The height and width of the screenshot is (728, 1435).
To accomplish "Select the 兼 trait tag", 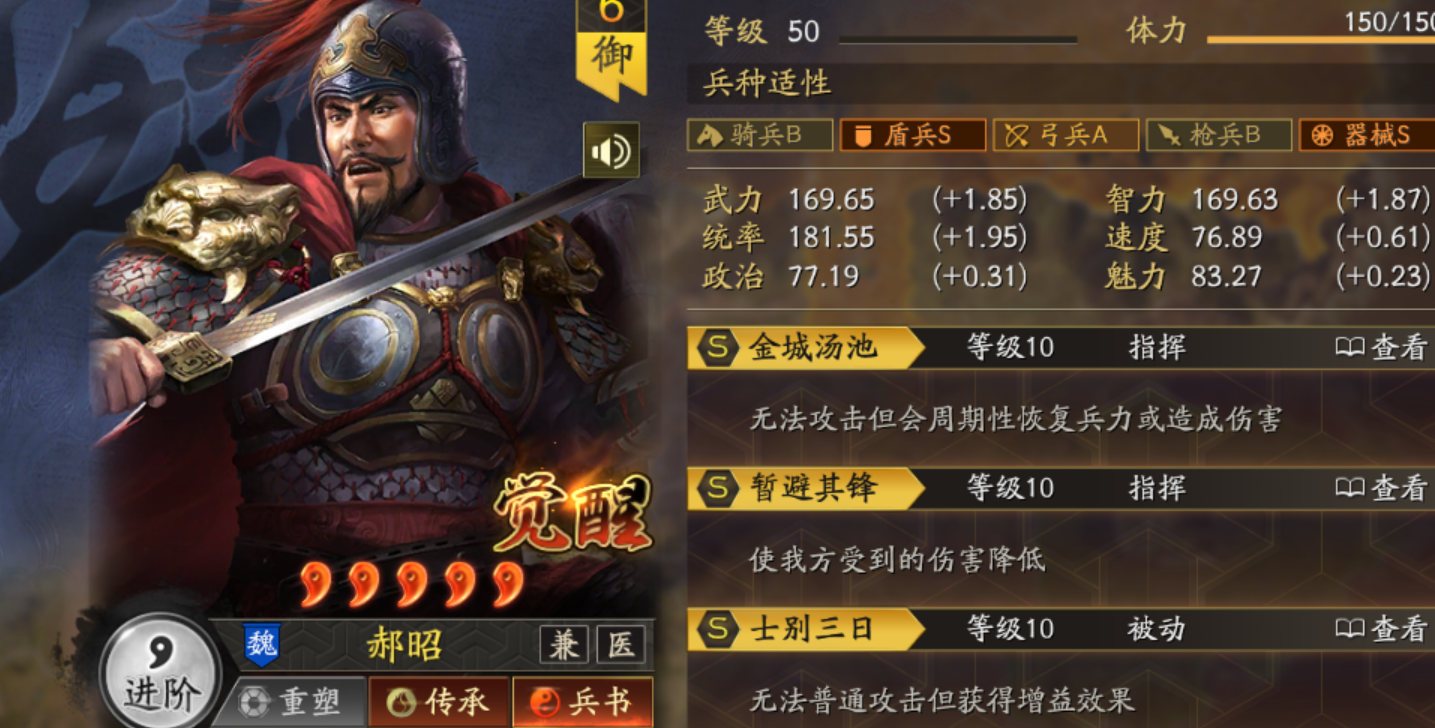I will (x=564, y=645).
